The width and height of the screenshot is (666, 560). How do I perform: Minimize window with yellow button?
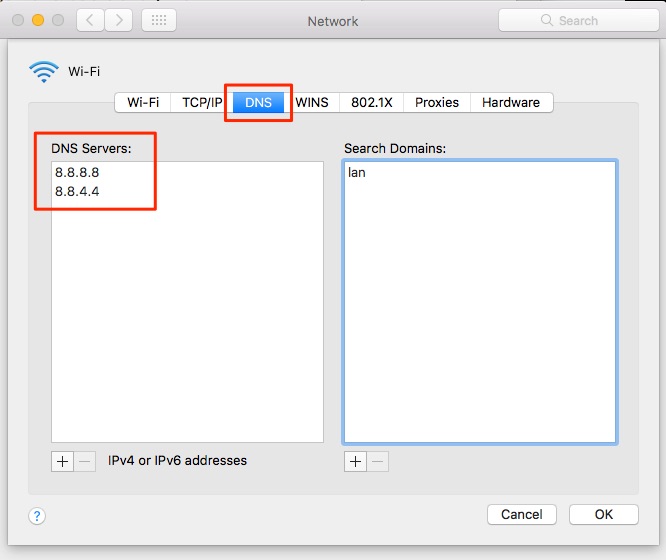tap(38, 20)
